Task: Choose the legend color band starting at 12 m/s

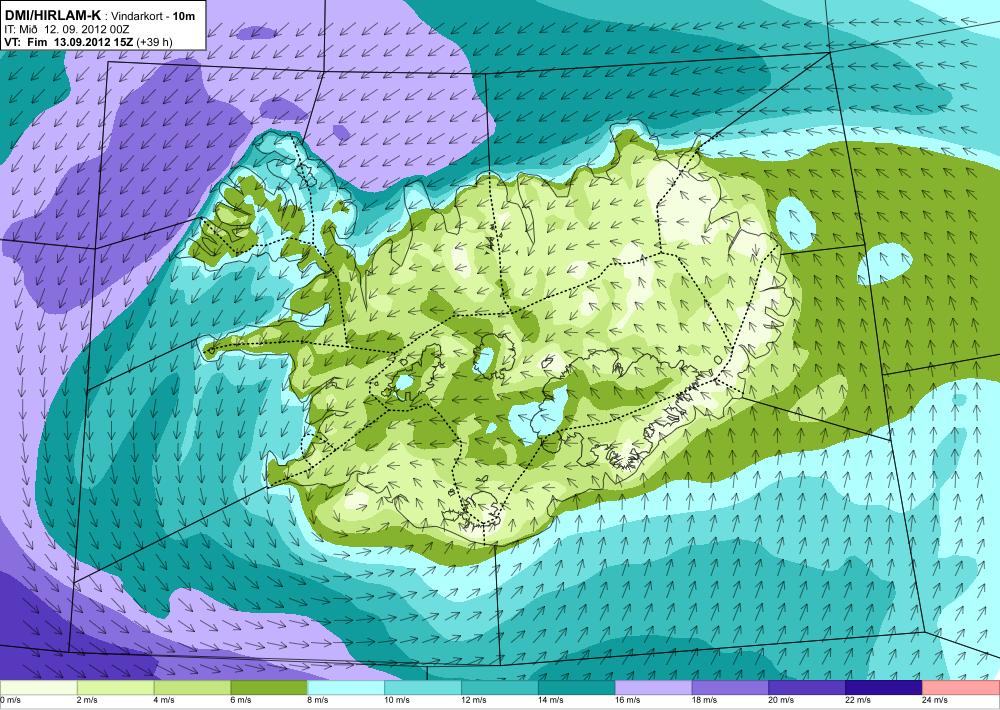Action: tap(499, 688)
